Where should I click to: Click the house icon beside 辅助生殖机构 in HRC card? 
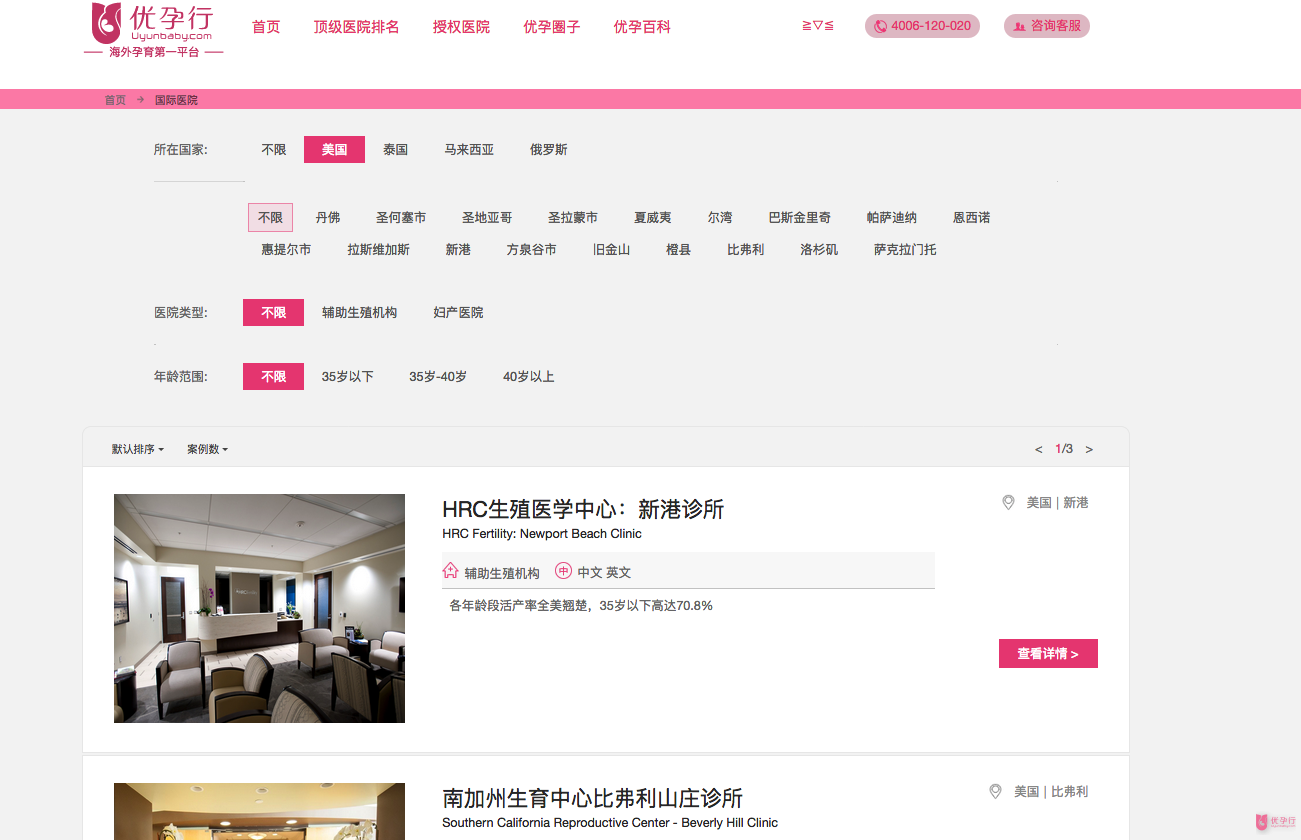coord(450,571)
